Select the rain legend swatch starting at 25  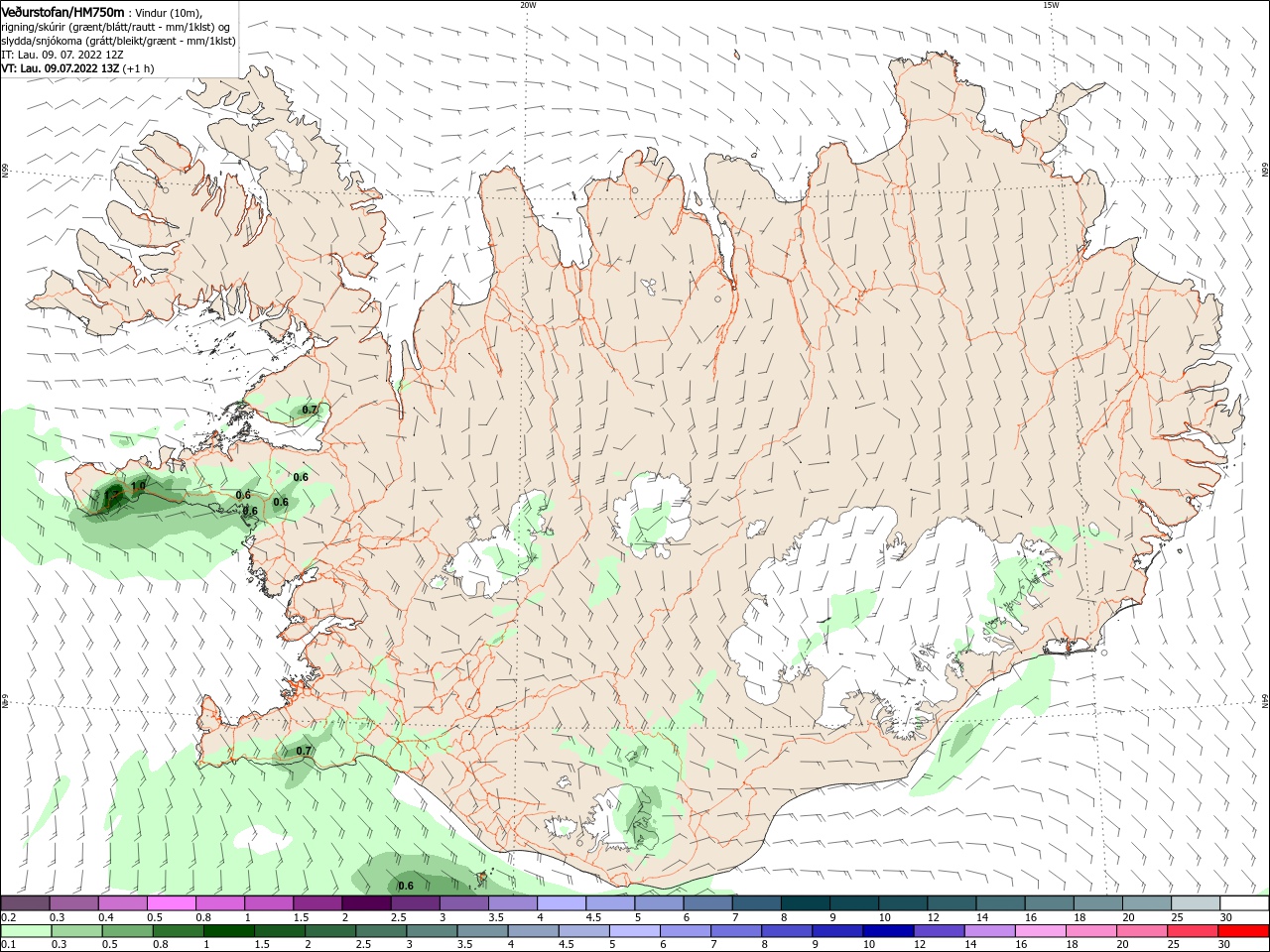click(1191, 931)
